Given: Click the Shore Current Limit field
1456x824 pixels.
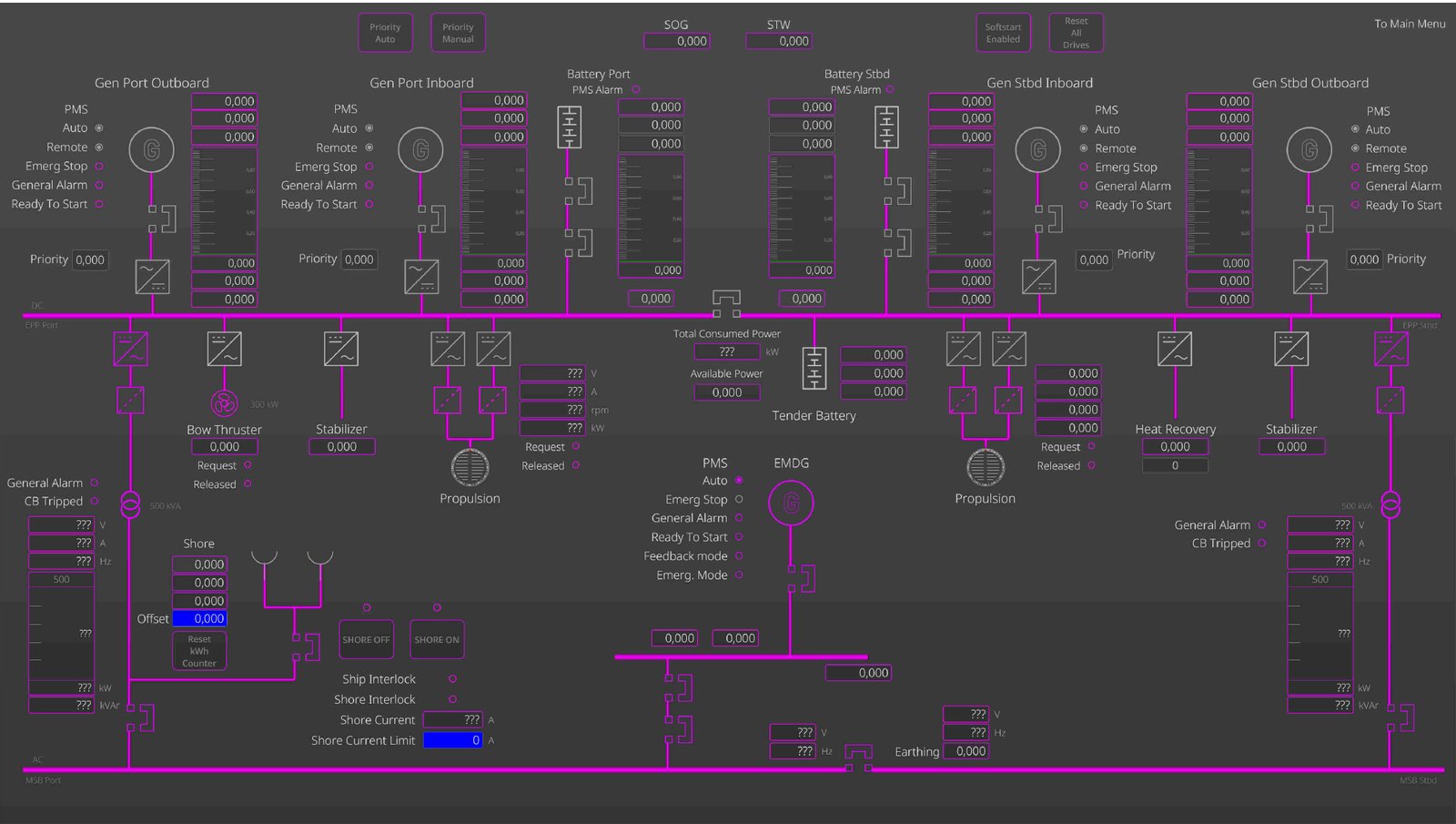Looking at the screenshot, I should [x=453, y=740].
